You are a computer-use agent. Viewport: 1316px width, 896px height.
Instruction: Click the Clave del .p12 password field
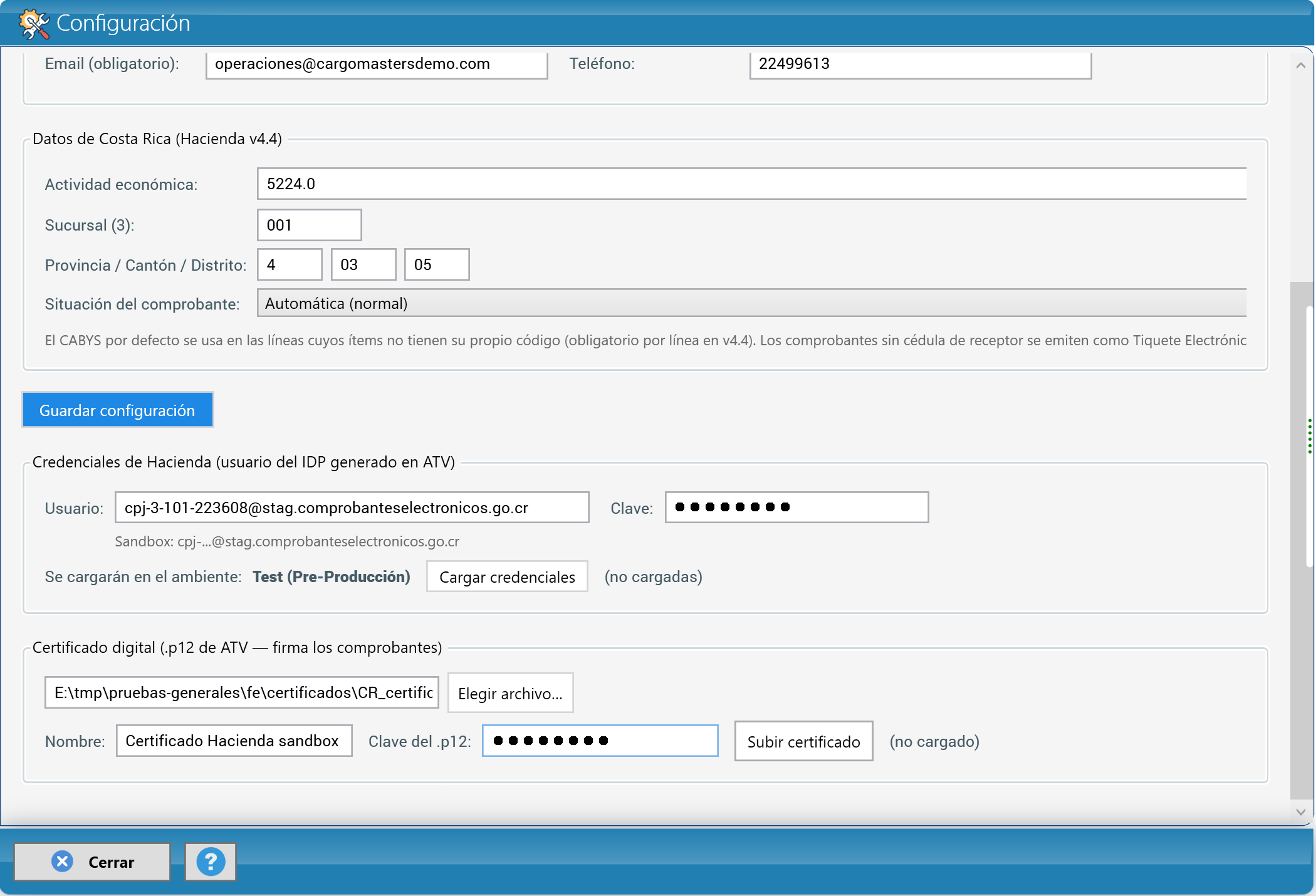(600, 741)
